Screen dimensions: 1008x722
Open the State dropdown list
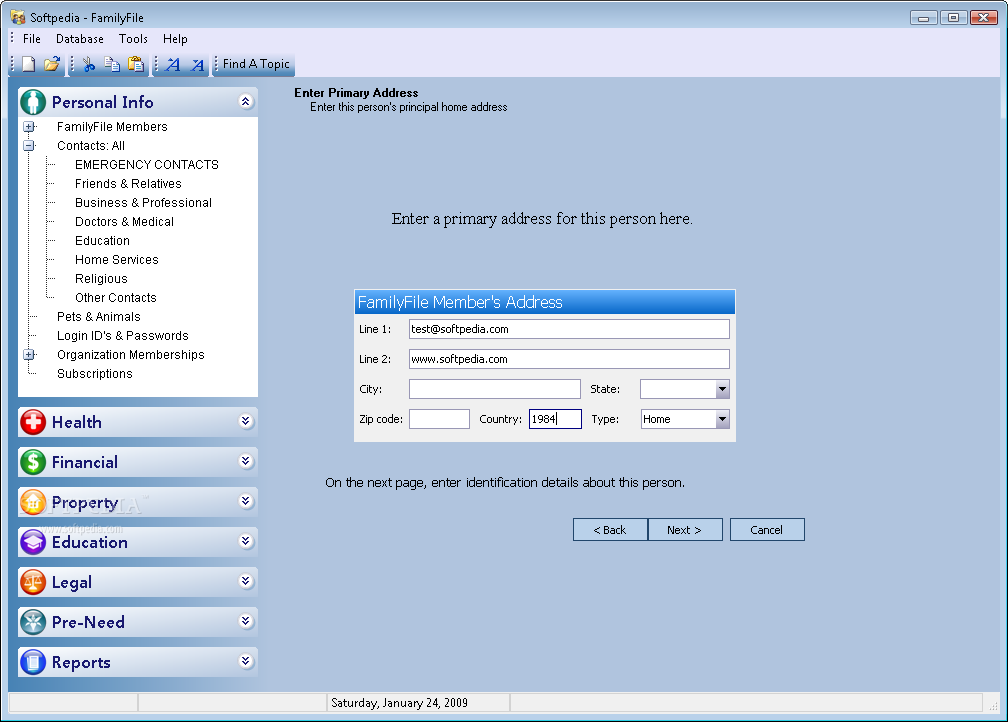tap(723, 389)
